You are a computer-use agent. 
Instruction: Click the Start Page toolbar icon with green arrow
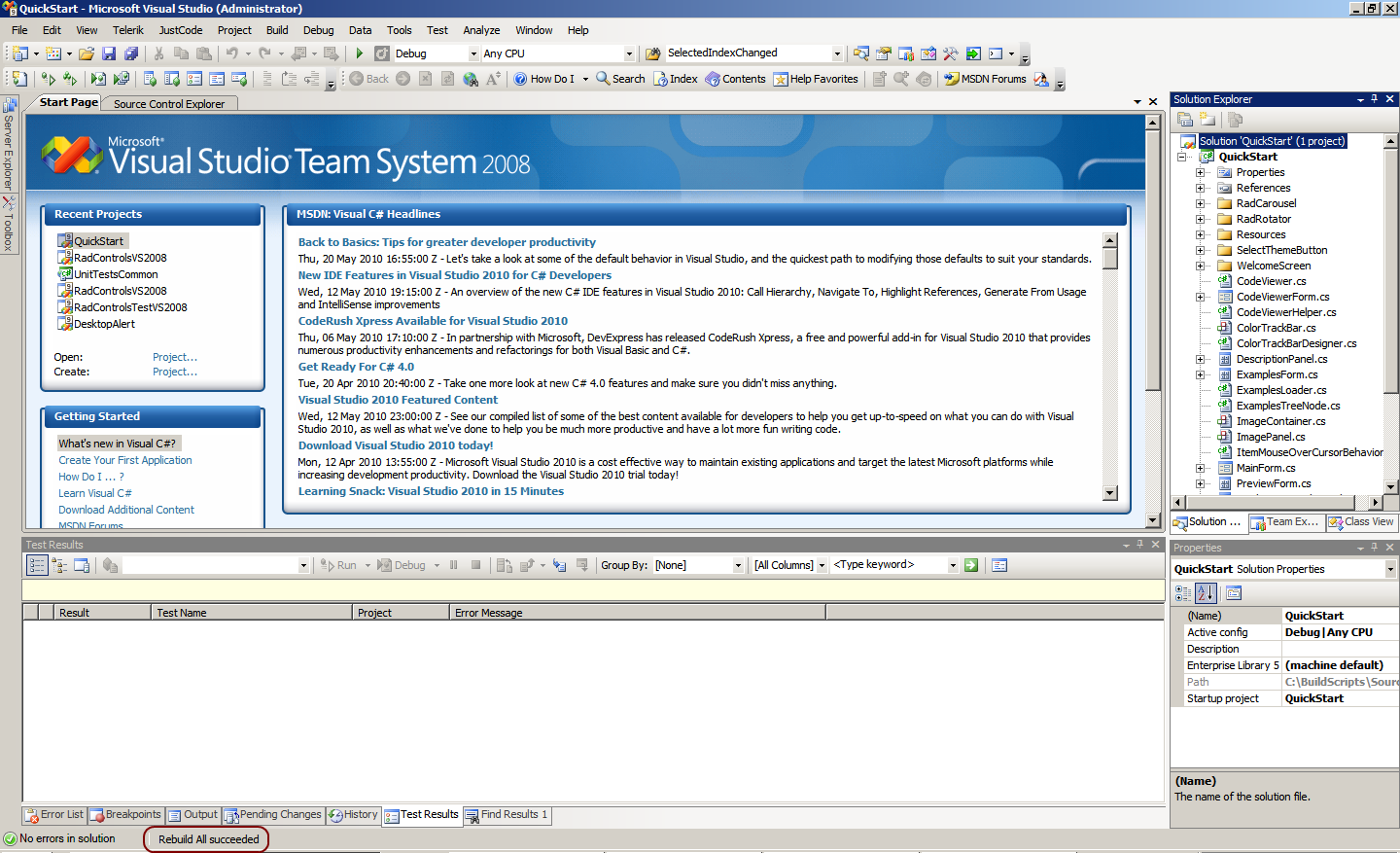973,53
